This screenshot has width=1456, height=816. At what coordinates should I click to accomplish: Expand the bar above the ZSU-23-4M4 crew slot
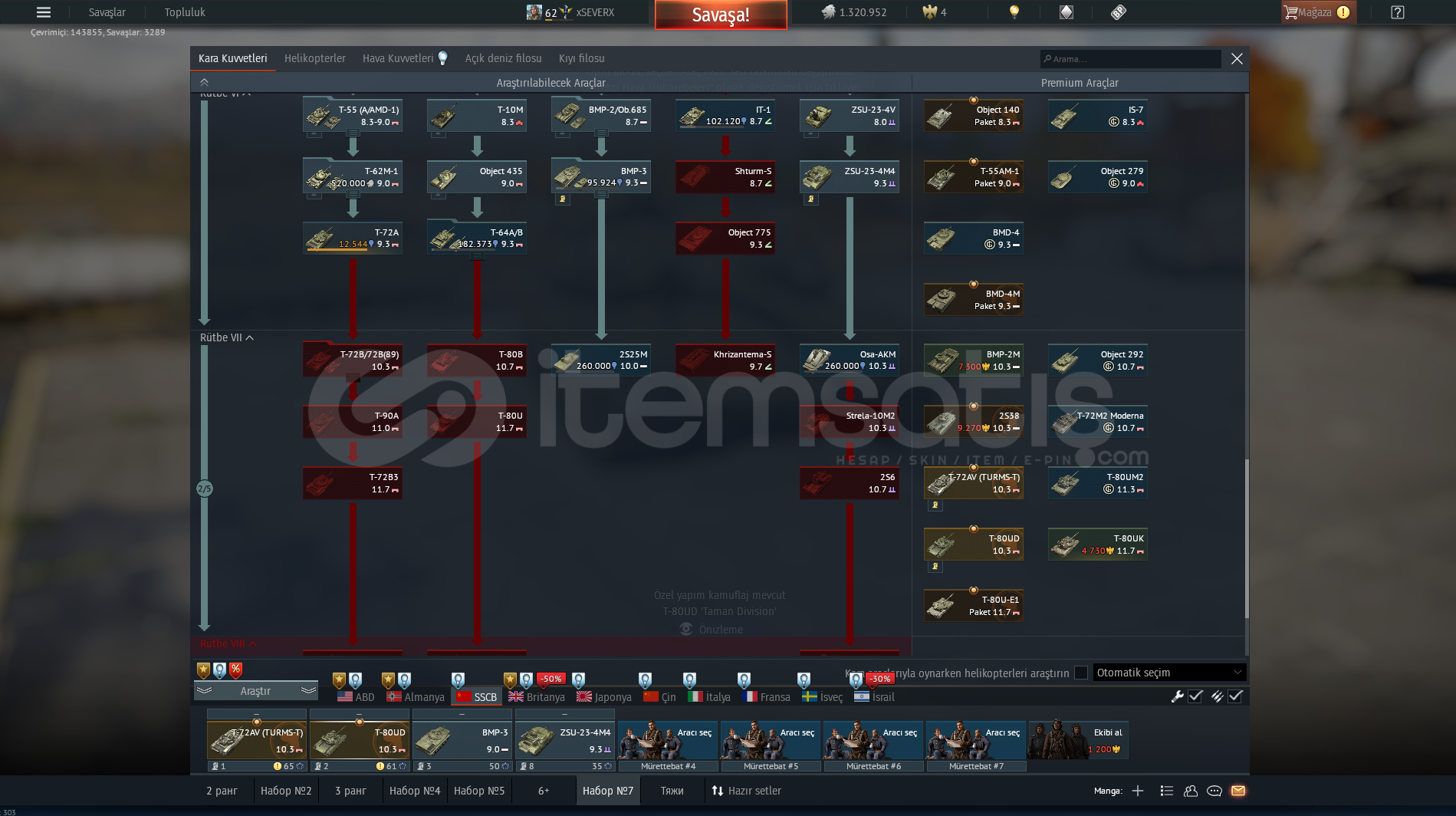coord(565,714)
